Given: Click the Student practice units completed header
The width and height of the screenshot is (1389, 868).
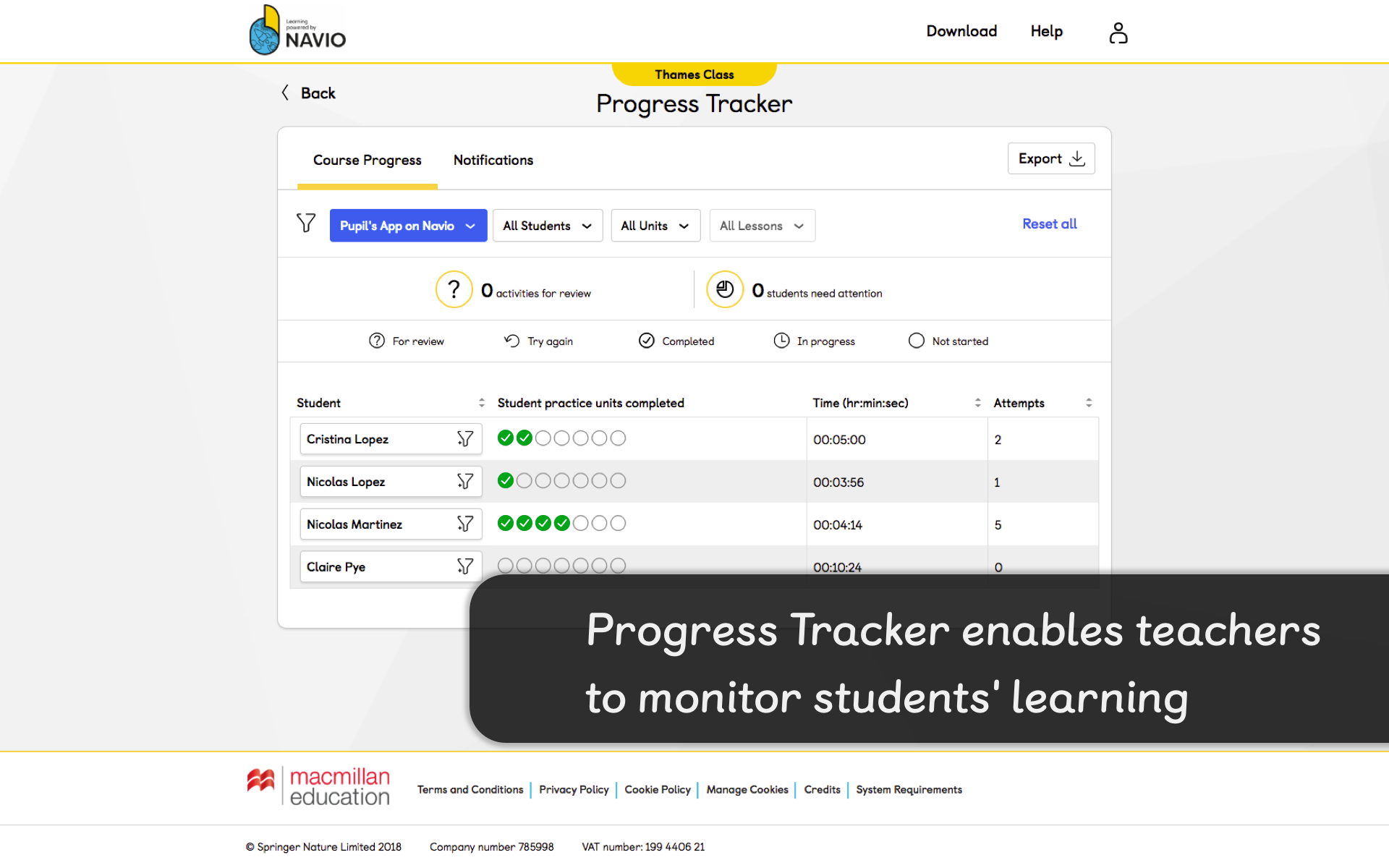Looking at the screenshot, I should 591,403.
